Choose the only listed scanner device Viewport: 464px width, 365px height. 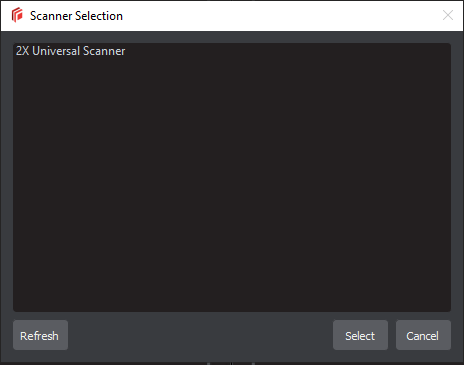pos(70,51)
